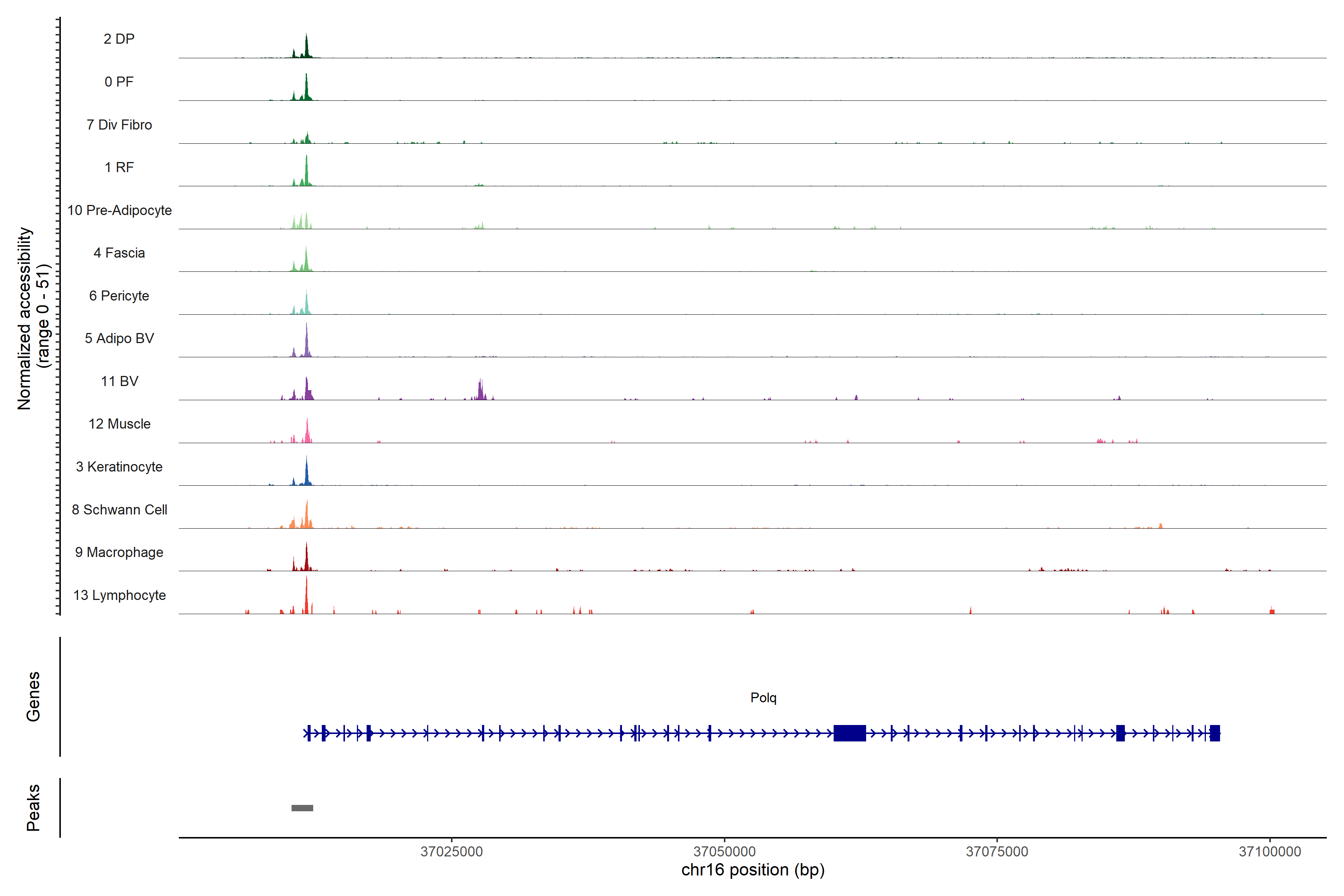The height and width of the screenshot is (896, 1344).
Task: Click the 2 DP track label
Action: pyautogui.click(x=119, y=39)
